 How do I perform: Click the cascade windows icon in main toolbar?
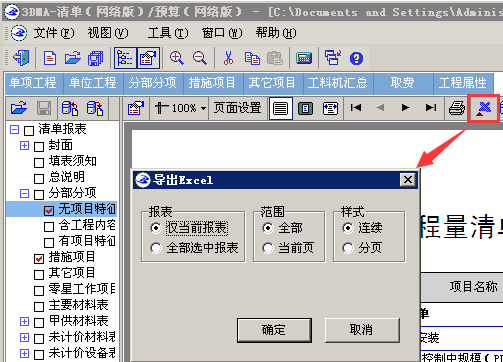pos(95,58)
